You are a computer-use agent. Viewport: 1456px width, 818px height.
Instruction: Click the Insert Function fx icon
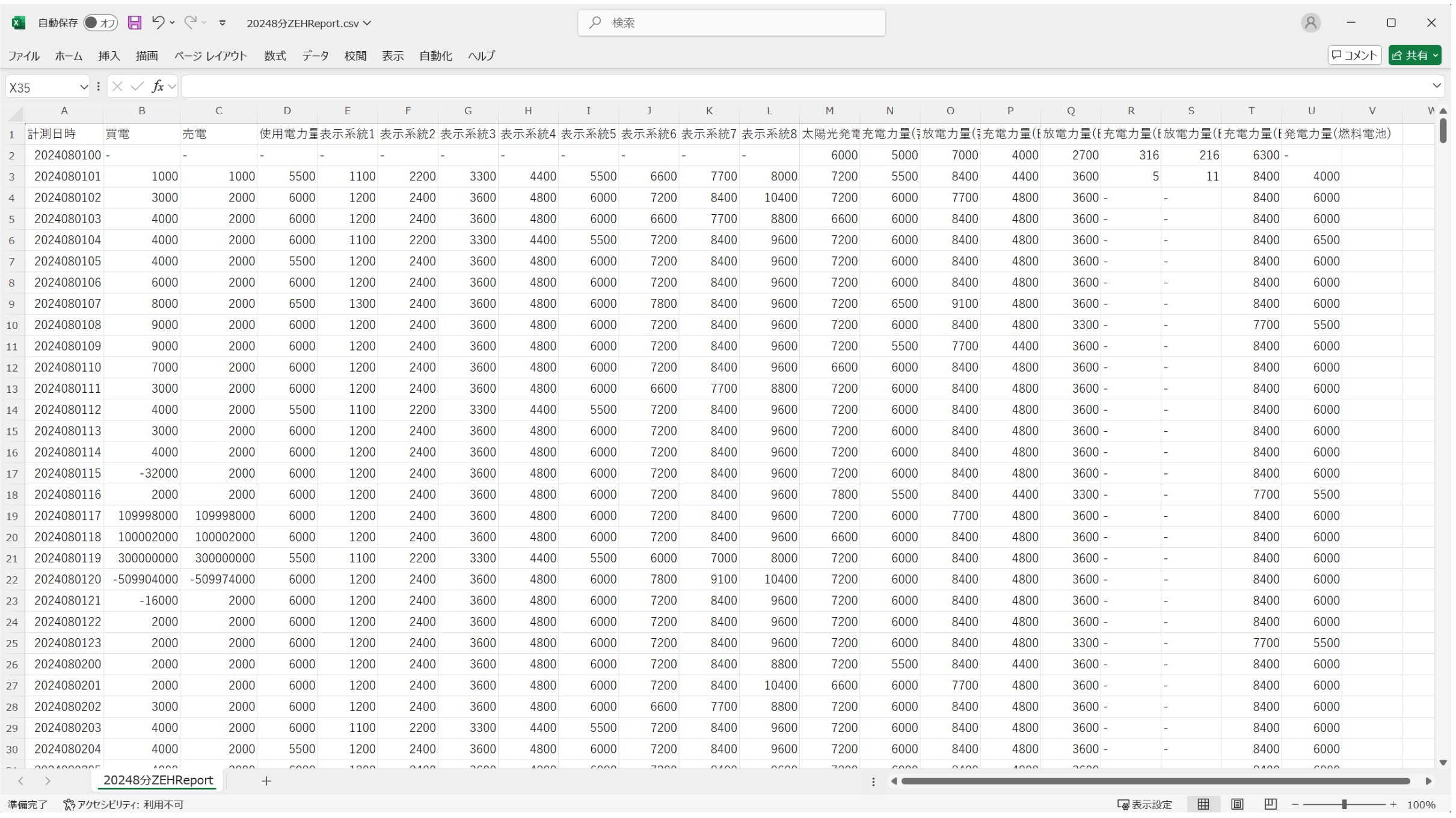pyautogui.click(x=158, y=87)
